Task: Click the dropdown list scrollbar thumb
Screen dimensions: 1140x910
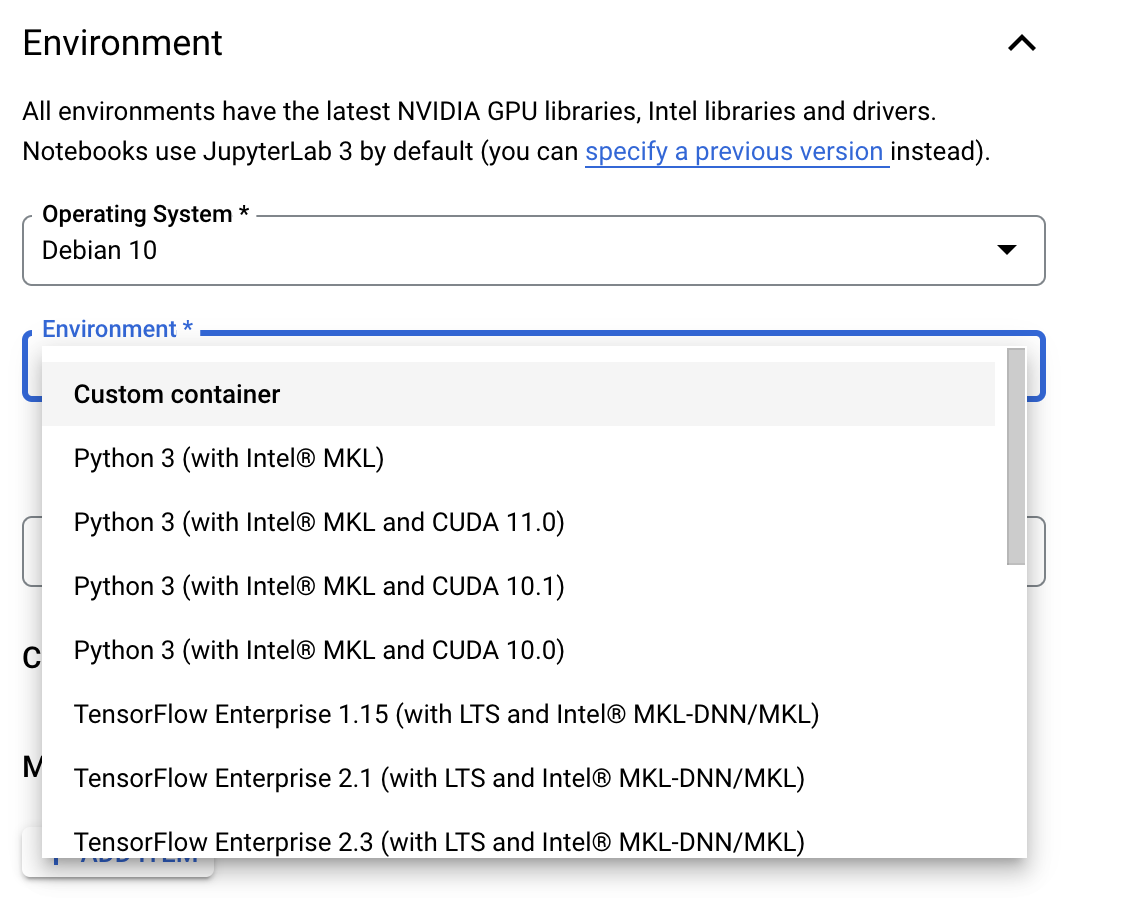Action: click(x=1016, y=456)
